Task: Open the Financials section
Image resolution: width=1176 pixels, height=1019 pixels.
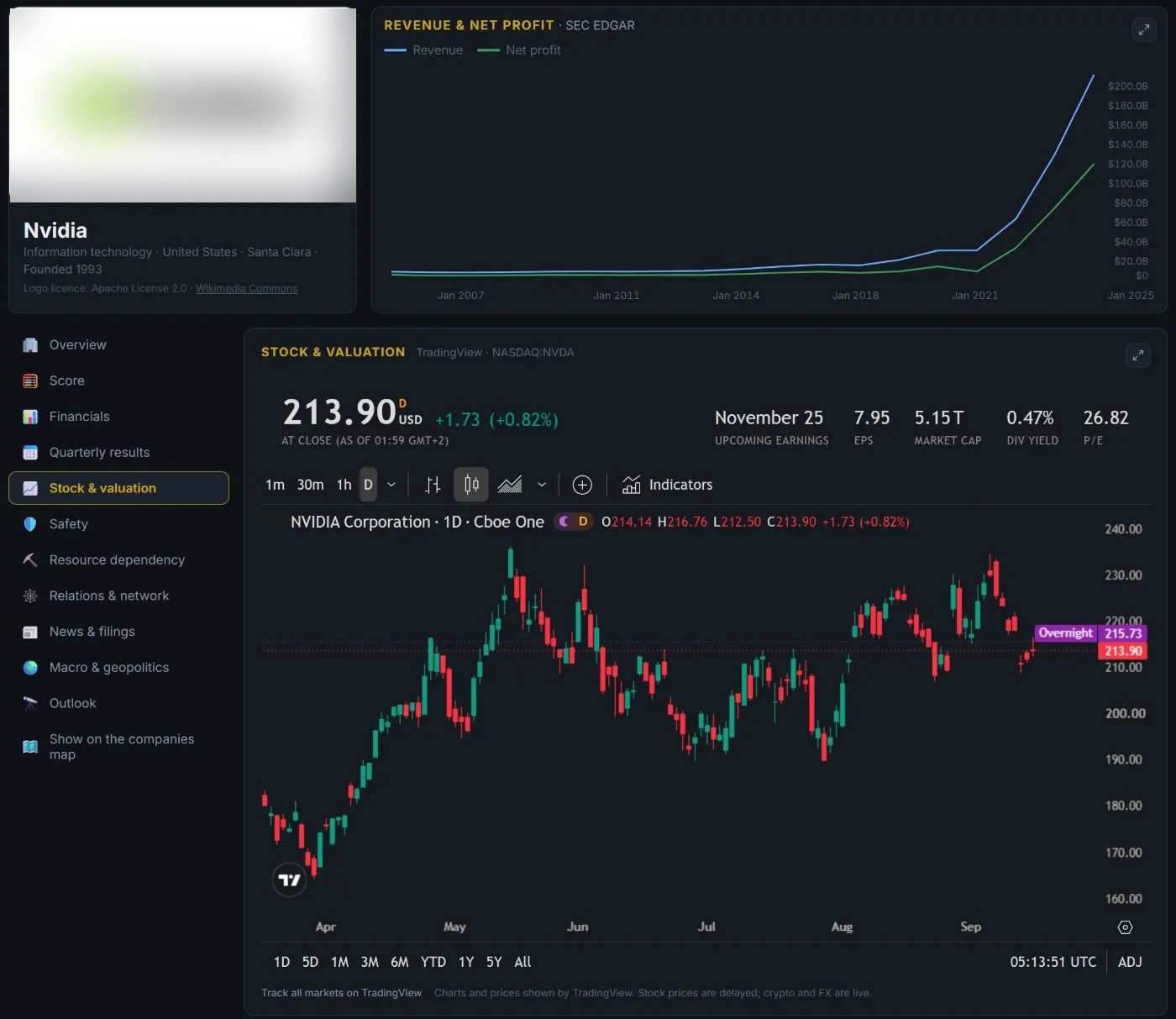Action: click(x=118, y=417)
